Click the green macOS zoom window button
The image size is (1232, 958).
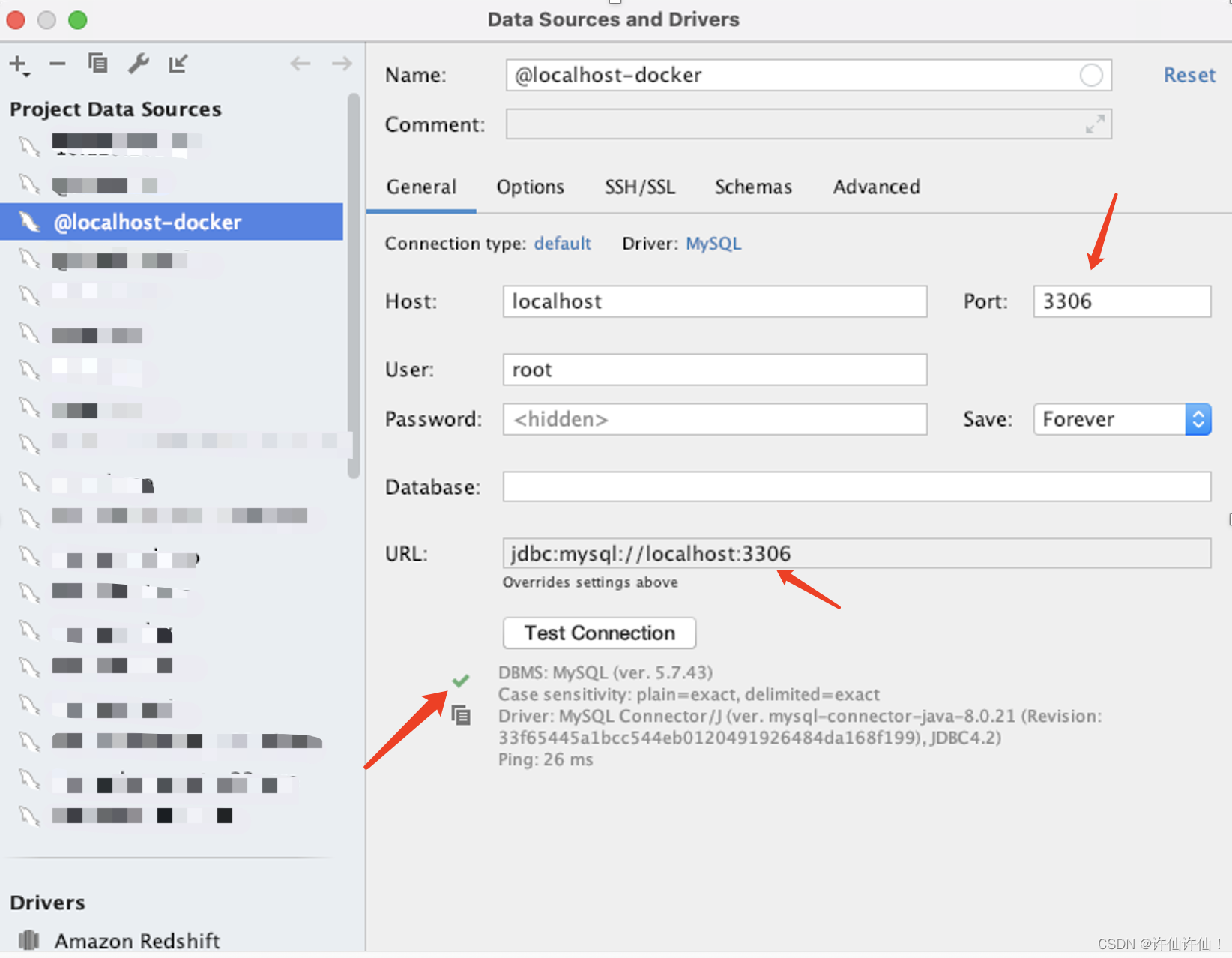(x=78, y=20)
